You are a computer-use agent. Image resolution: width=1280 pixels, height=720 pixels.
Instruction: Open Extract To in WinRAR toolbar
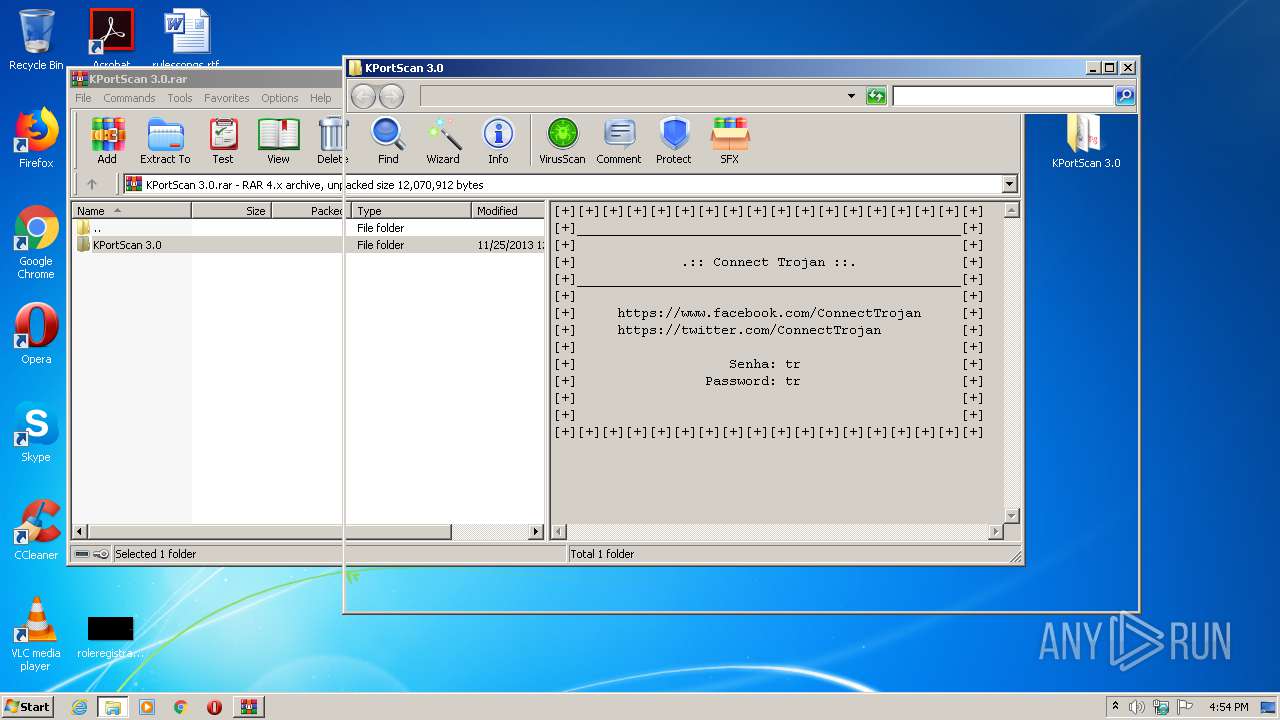165,140
